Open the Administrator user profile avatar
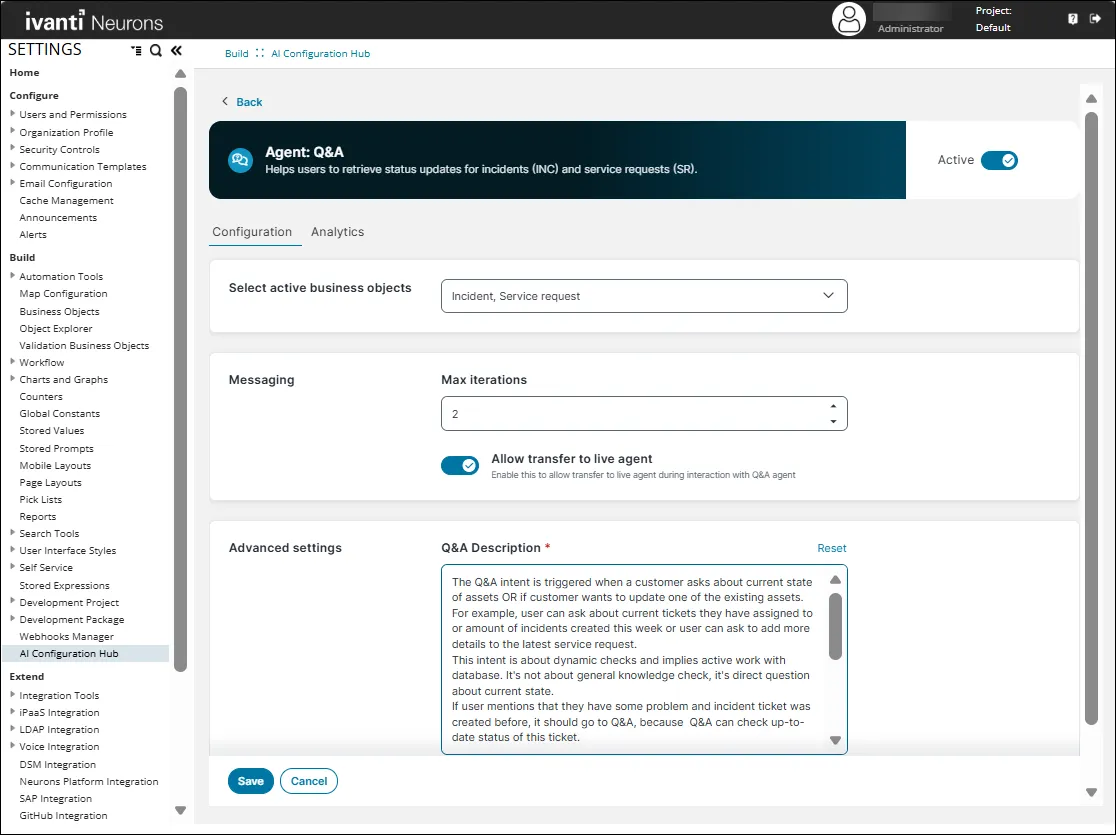 (848, 19)
